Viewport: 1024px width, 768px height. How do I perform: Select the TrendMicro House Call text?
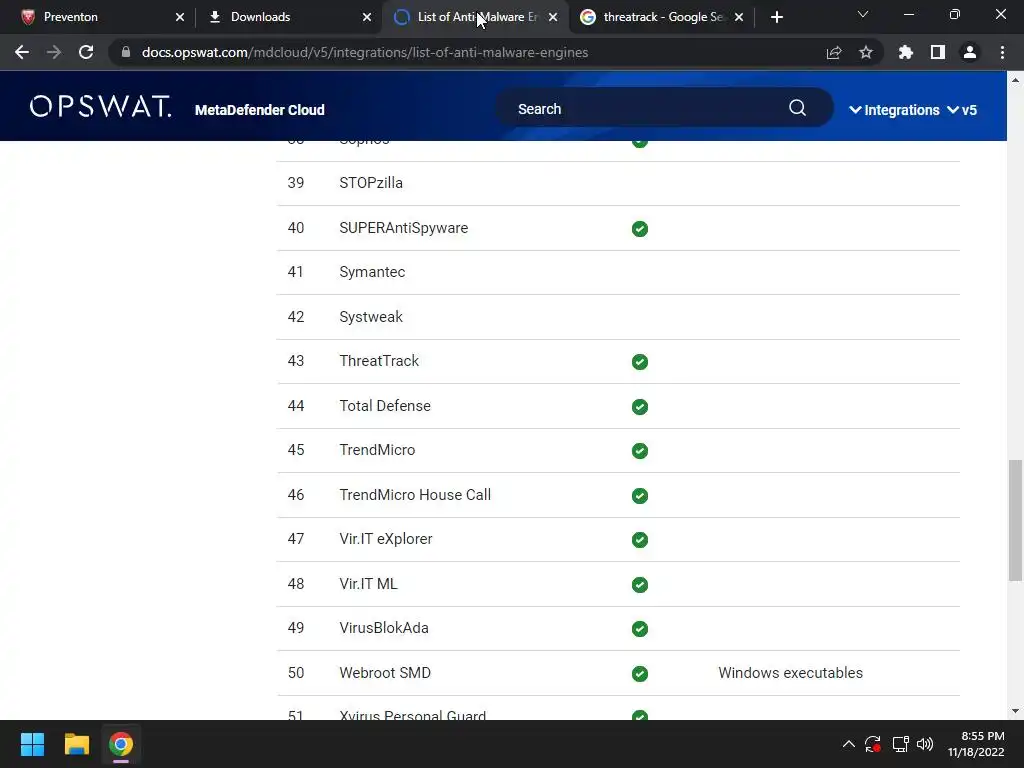pos(415,494)
